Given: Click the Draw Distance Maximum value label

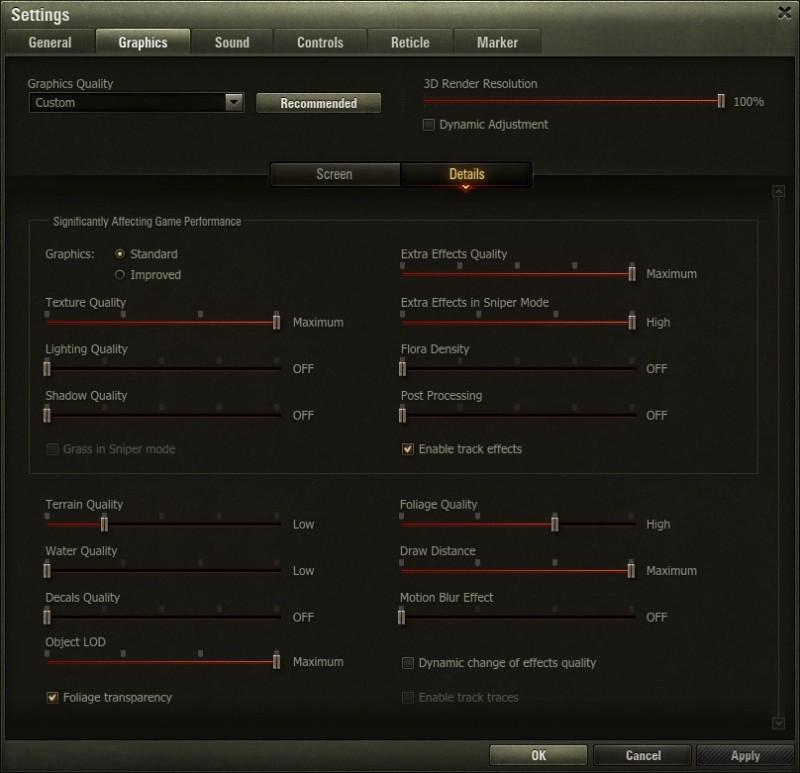Looking at the screenshot, I should pyautogui.click(x=671, y=571).
